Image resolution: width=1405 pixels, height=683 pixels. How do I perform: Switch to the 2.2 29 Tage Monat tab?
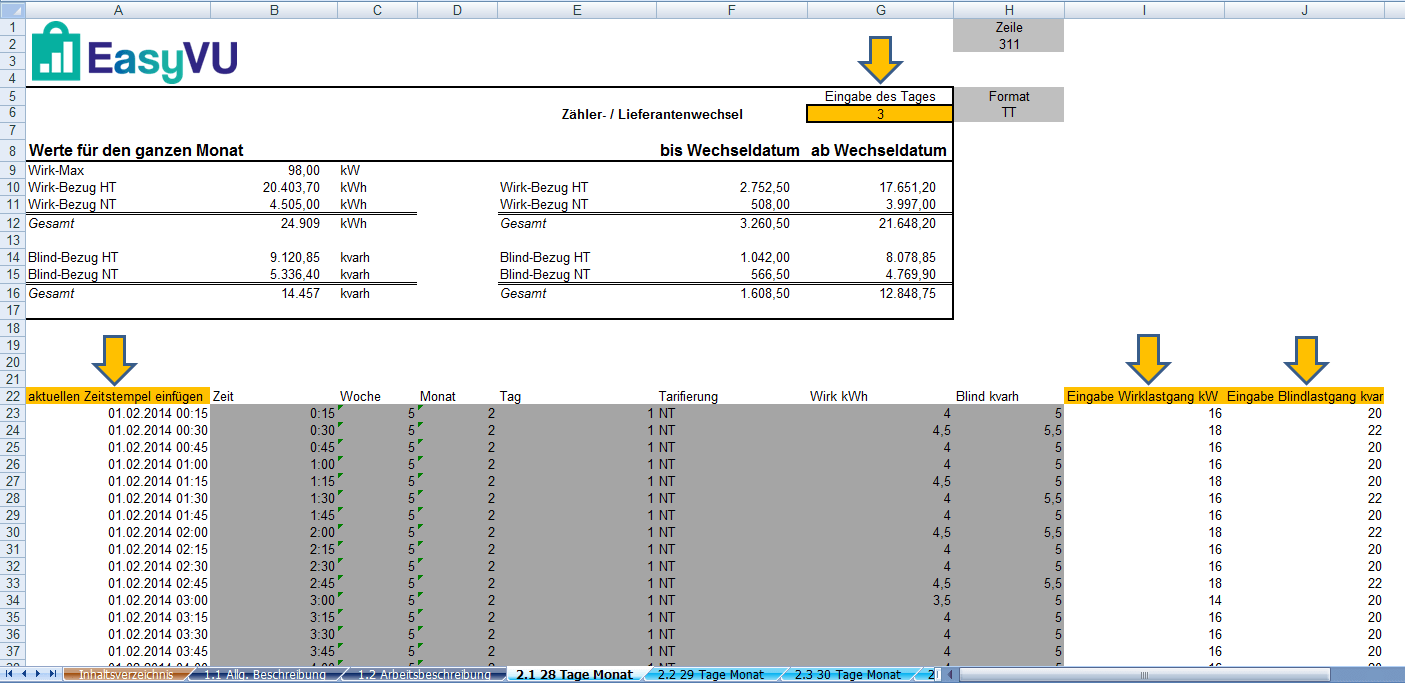710,675
